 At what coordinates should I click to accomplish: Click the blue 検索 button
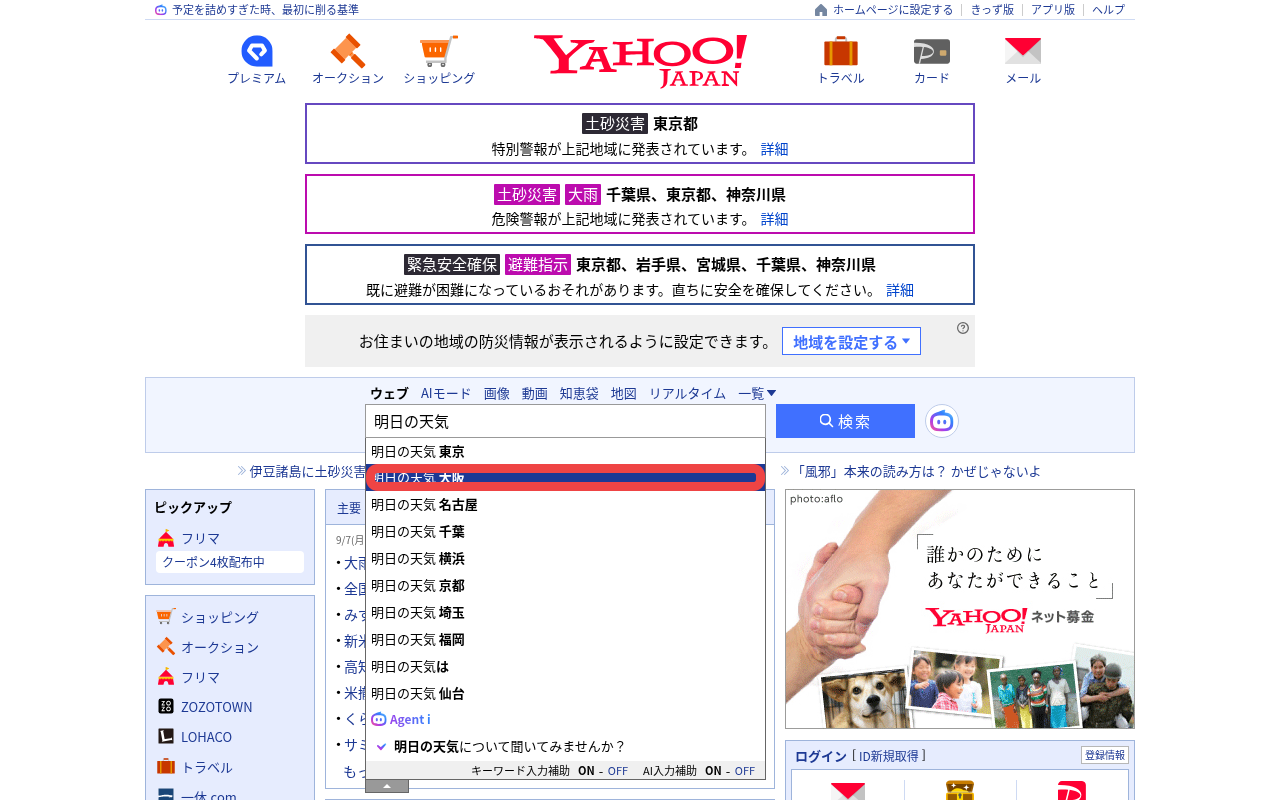pyautogui.click(x=845, y=421)
